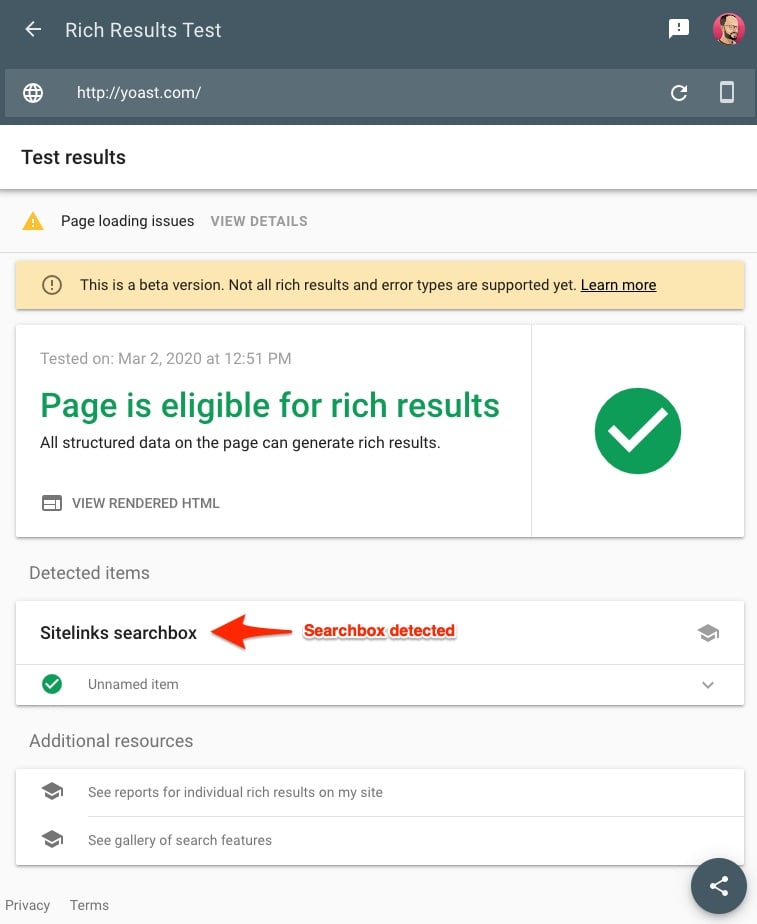Click the globe icon next to the URL

(33, 92)
